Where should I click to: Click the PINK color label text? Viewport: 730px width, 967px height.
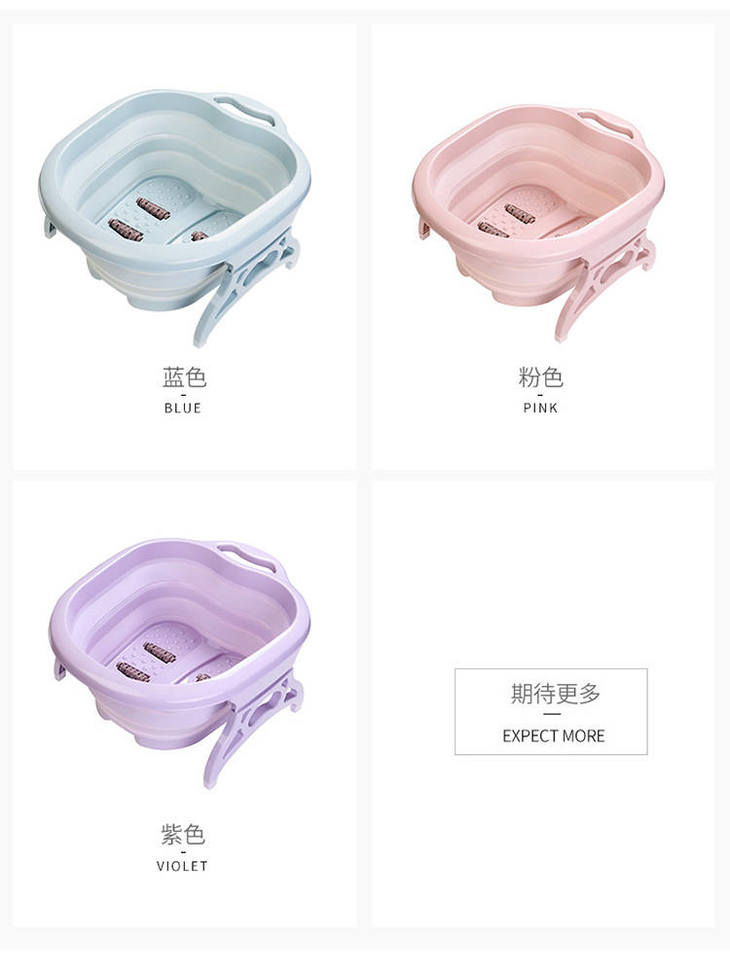[540, 408]
